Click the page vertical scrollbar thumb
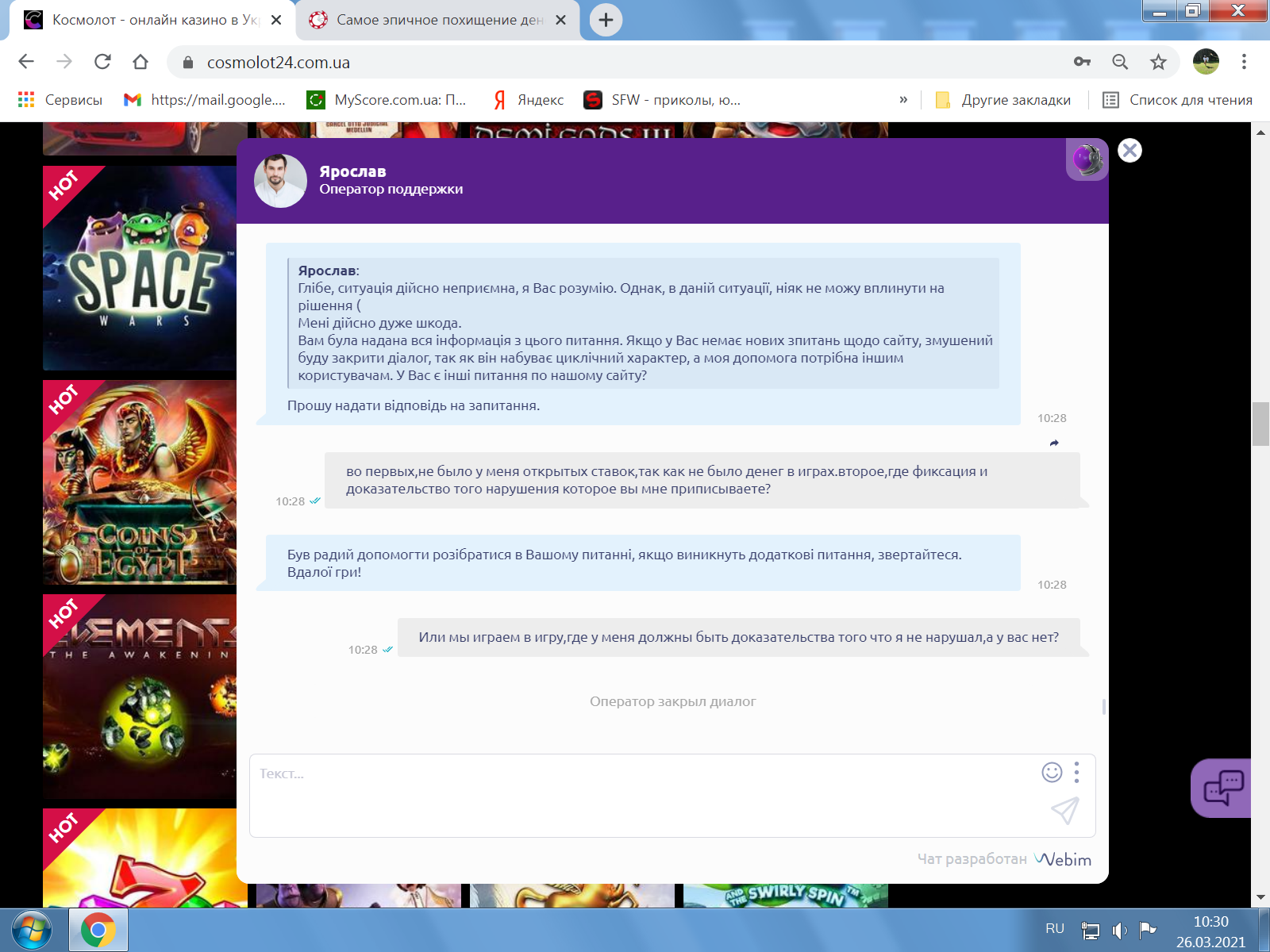The height and width of the screenshot is (952, 1270). click(x=1260, y=424)
